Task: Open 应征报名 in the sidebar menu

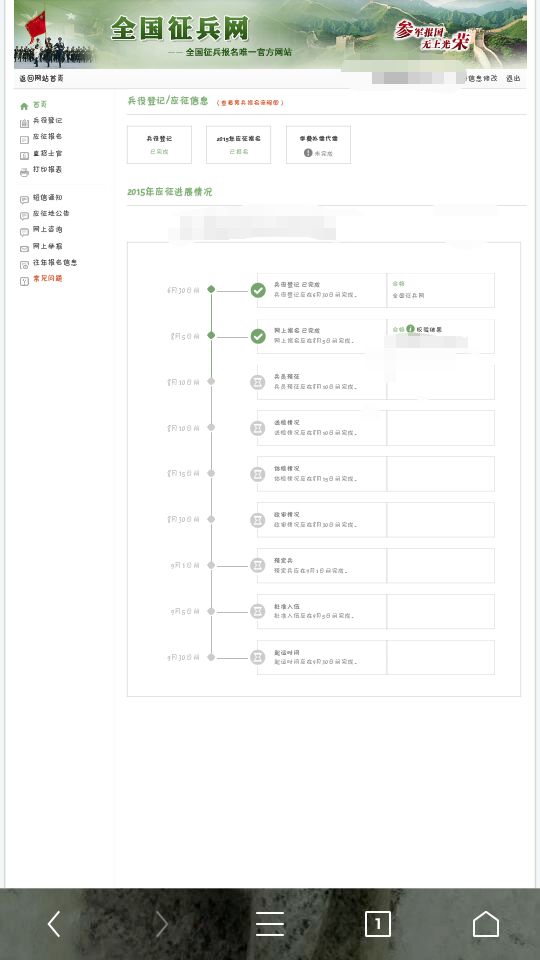Action: click(x=47, y=137)
